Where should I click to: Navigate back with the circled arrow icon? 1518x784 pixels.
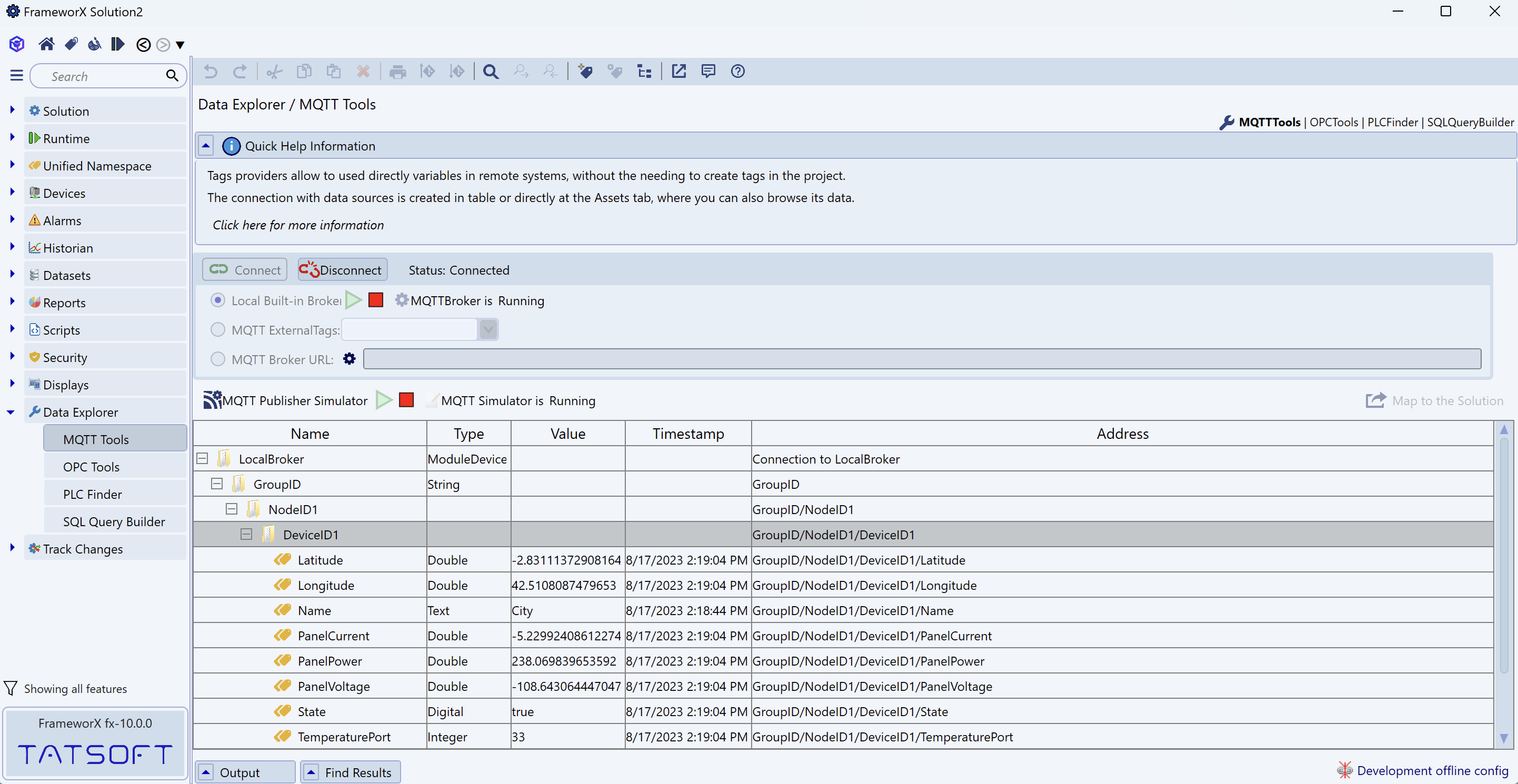click(143, 45)
